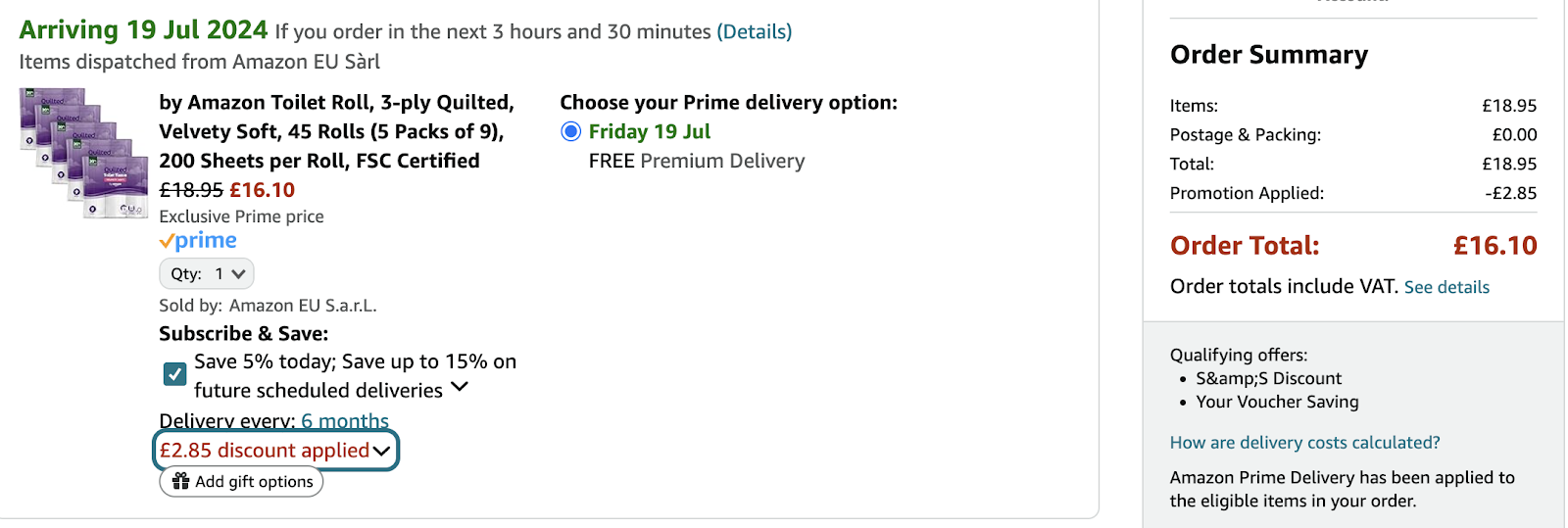The width and height of the screenshot is (1568, 528).
Task: Open the (Details) link for arrival time
Action: click(x=754, y=31)
